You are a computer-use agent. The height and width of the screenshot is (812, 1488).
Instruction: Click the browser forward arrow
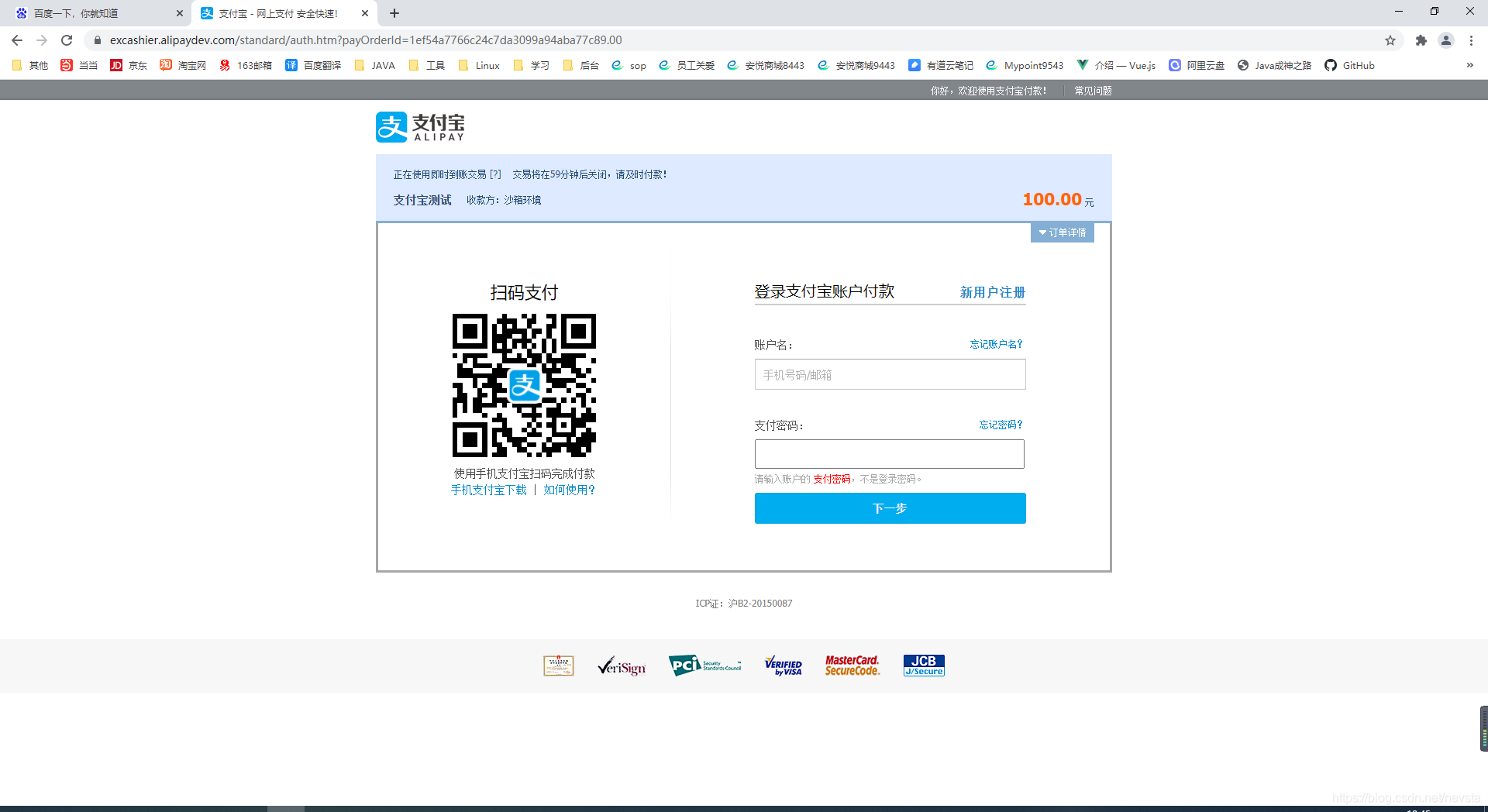pyautogui.click(x=42, y=40)
